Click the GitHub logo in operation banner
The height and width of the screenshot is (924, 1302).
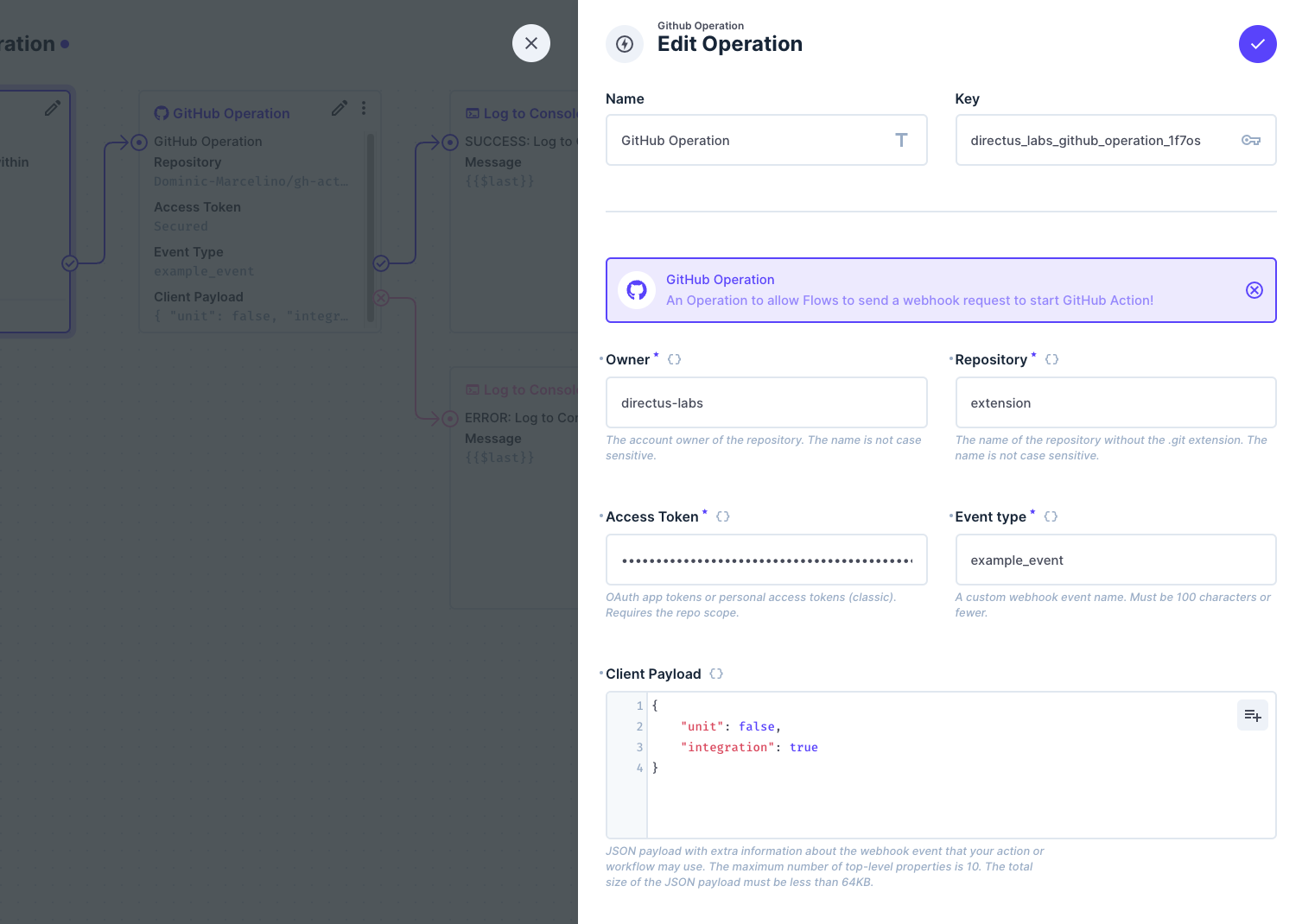(637, 290)
